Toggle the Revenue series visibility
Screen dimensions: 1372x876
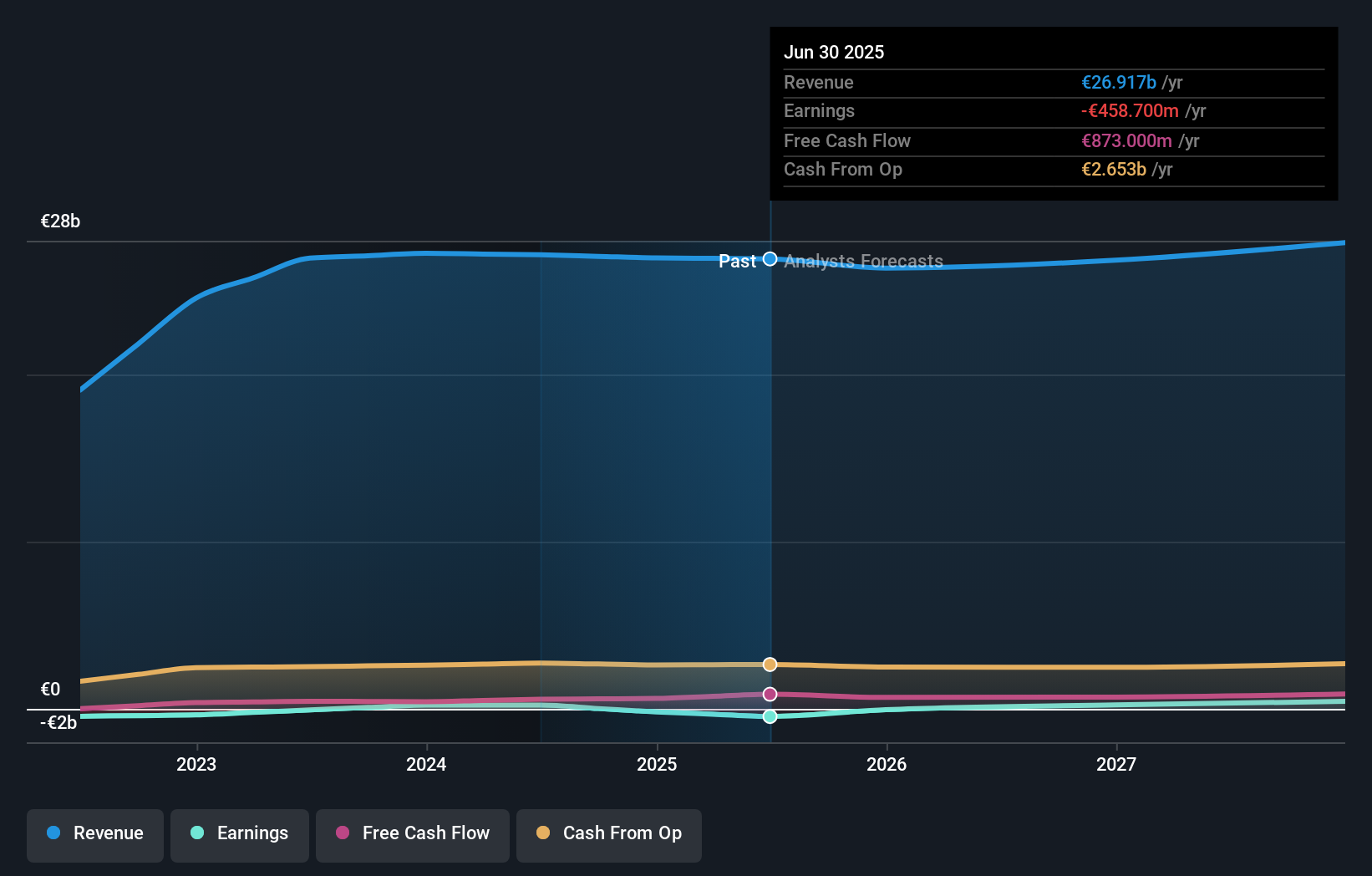pyautogui.click(x=94, y=833)
